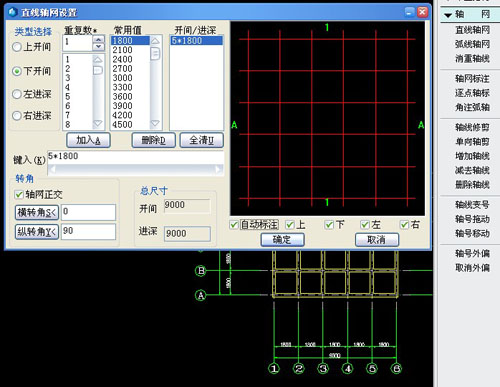The image size is (500, 387).
Task: Click scroll-up arrow of repeat number list
Action: pos(98,59)
